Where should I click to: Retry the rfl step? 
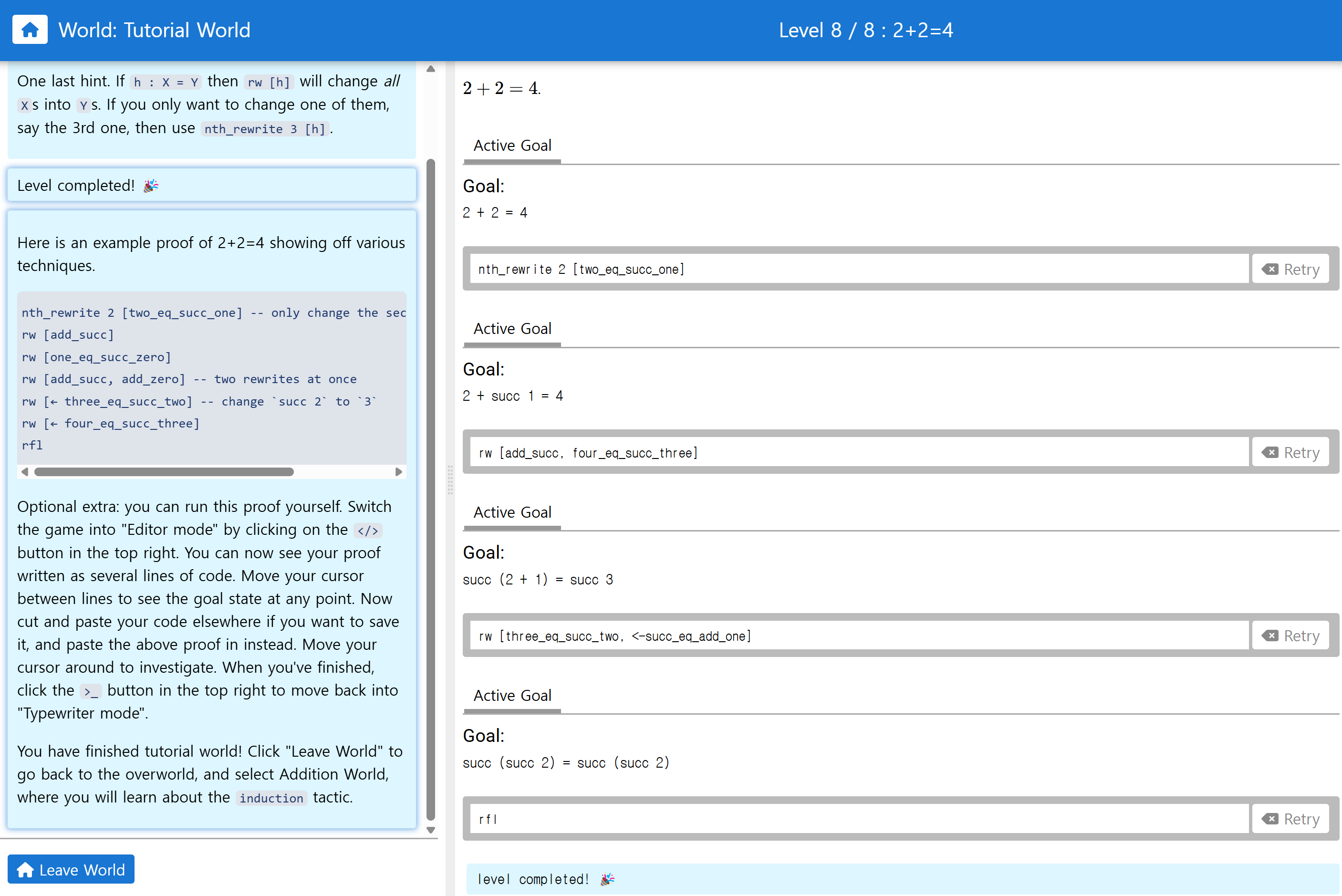point(1290,819)
